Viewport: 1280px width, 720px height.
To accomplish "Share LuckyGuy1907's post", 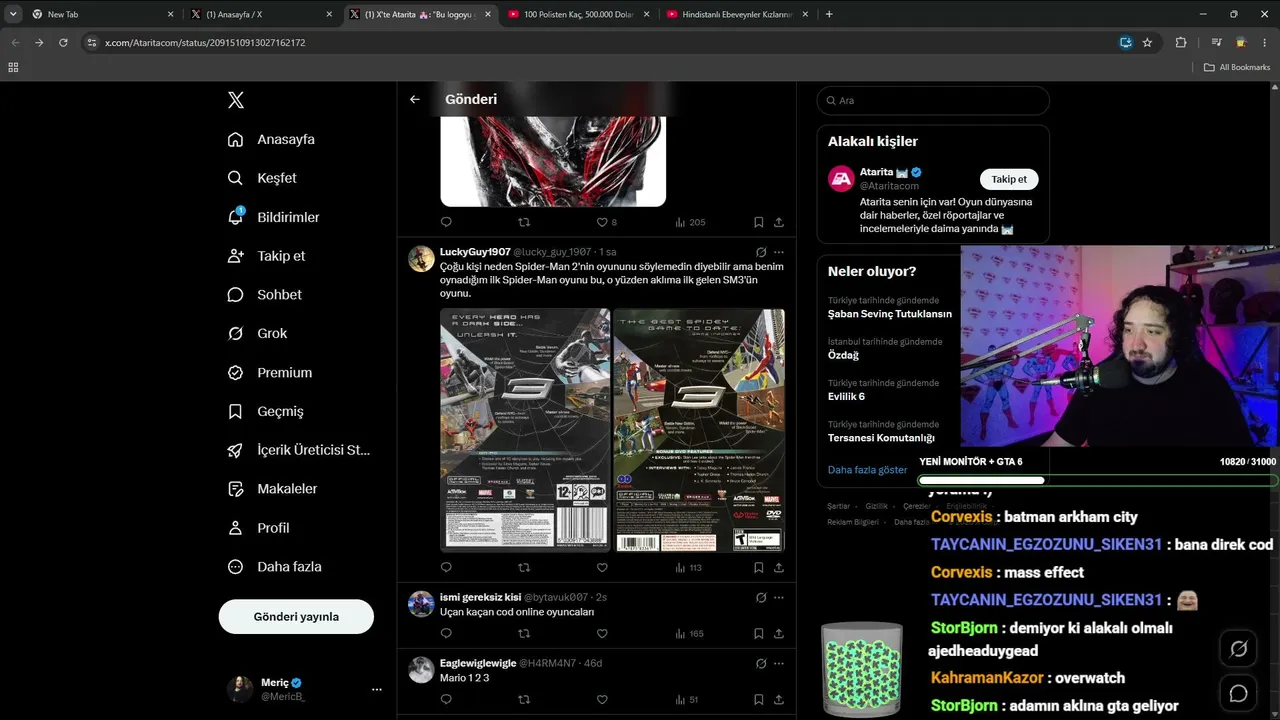I will pyautogui.click(x=779, y=567).
